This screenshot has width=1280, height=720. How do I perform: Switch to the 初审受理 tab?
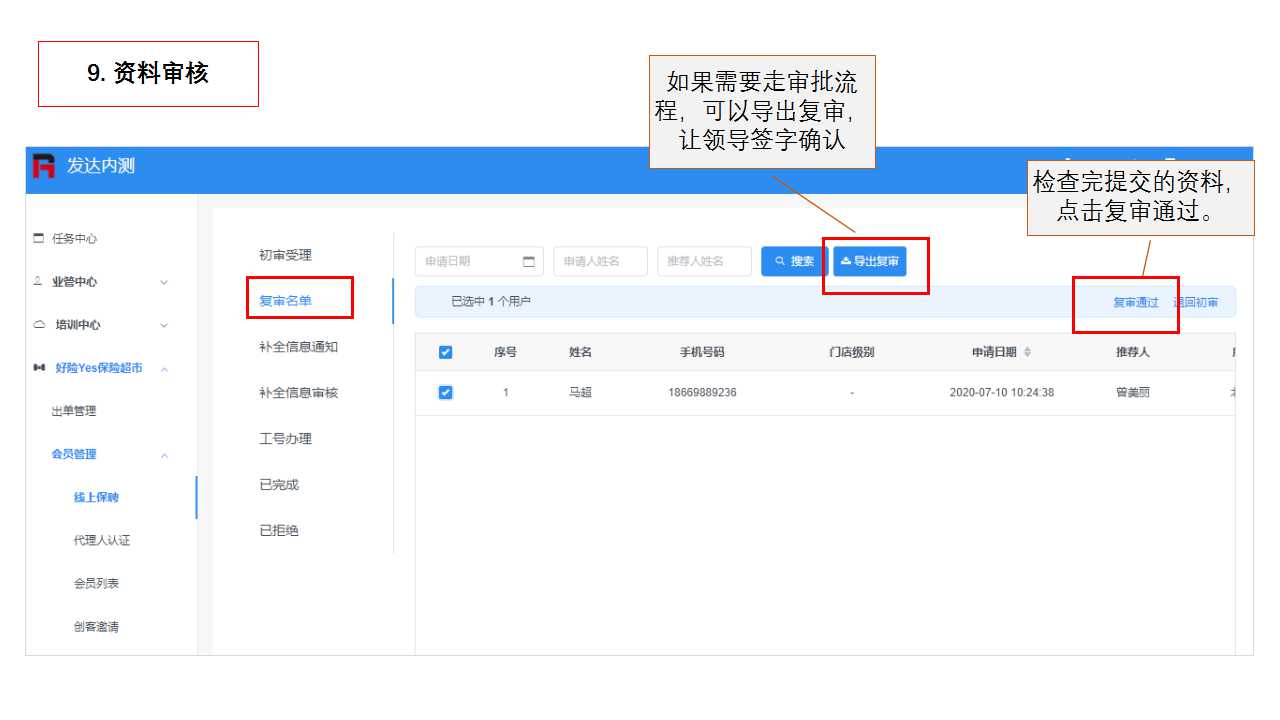coord(285,255)
